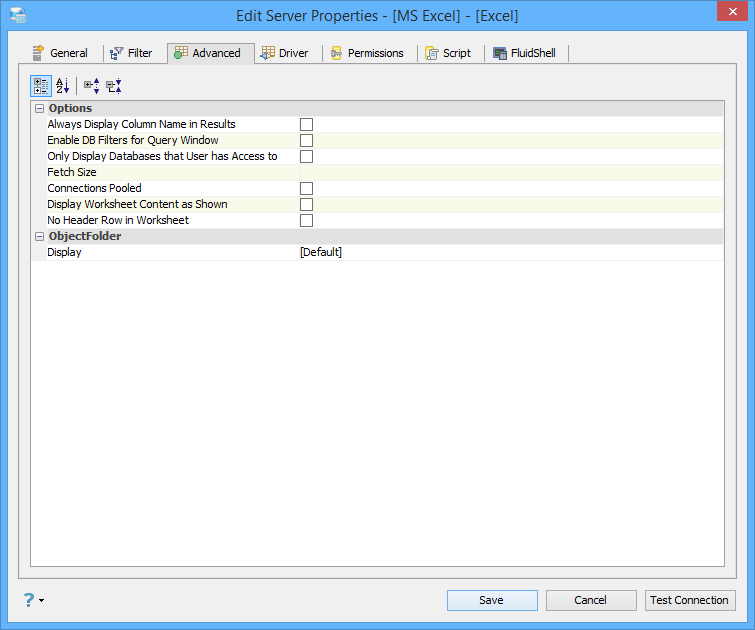Tick No Header Row in Worksheet checkbox
This screenshot has width=755, height=630.
point(306,221)
